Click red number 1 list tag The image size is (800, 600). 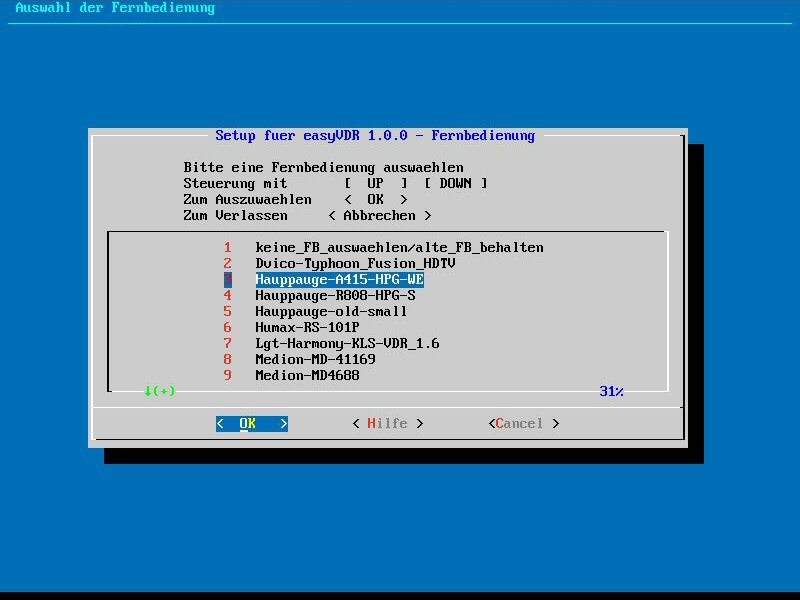point(228,247)
